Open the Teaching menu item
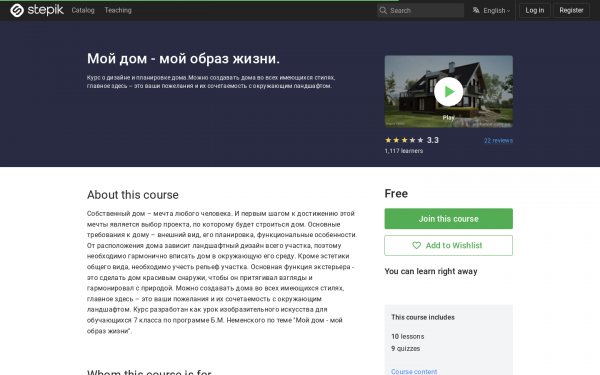This screenshot has width=600, height=375. click(x=118, y=10)
